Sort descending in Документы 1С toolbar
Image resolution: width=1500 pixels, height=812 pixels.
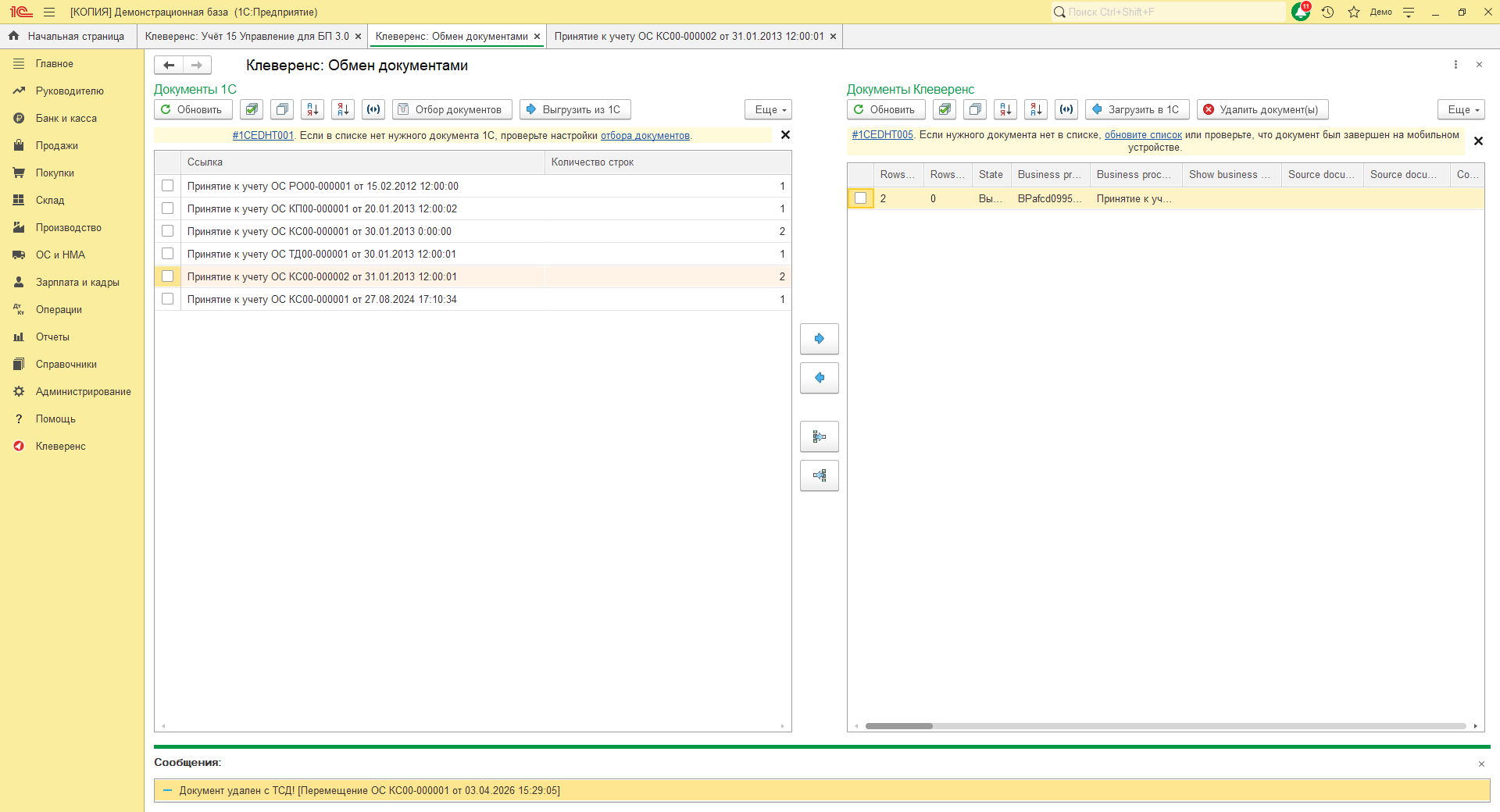pyautogui.click(x=343, y=109)
